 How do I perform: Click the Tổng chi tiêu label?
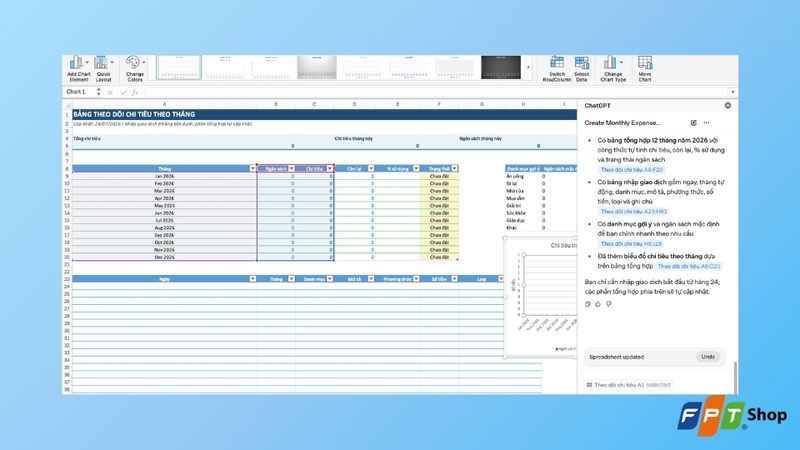point(87,138)
